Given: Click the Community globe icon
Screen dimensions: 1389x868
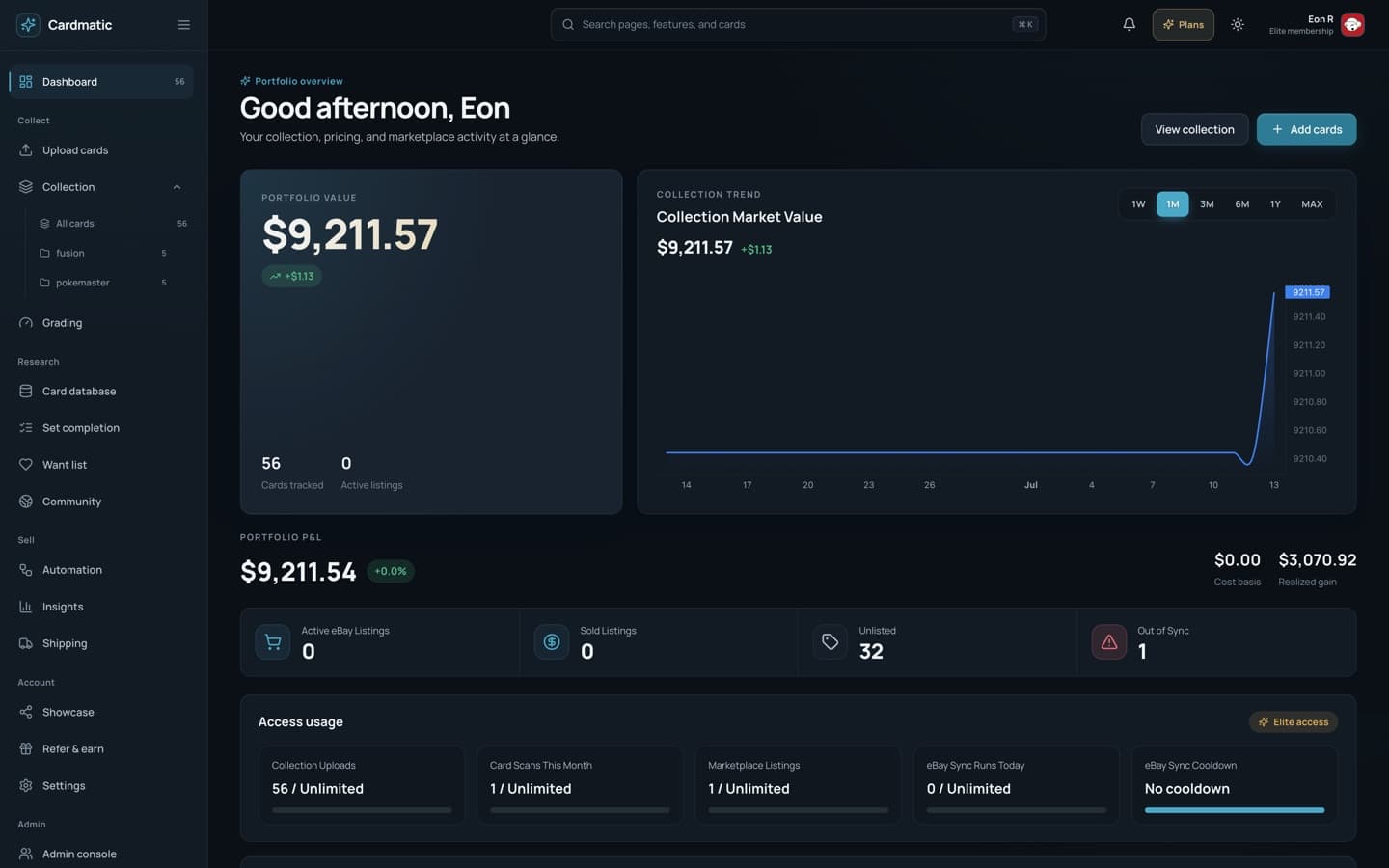Looking at the screenshot, I should click(x=26, y=502).
